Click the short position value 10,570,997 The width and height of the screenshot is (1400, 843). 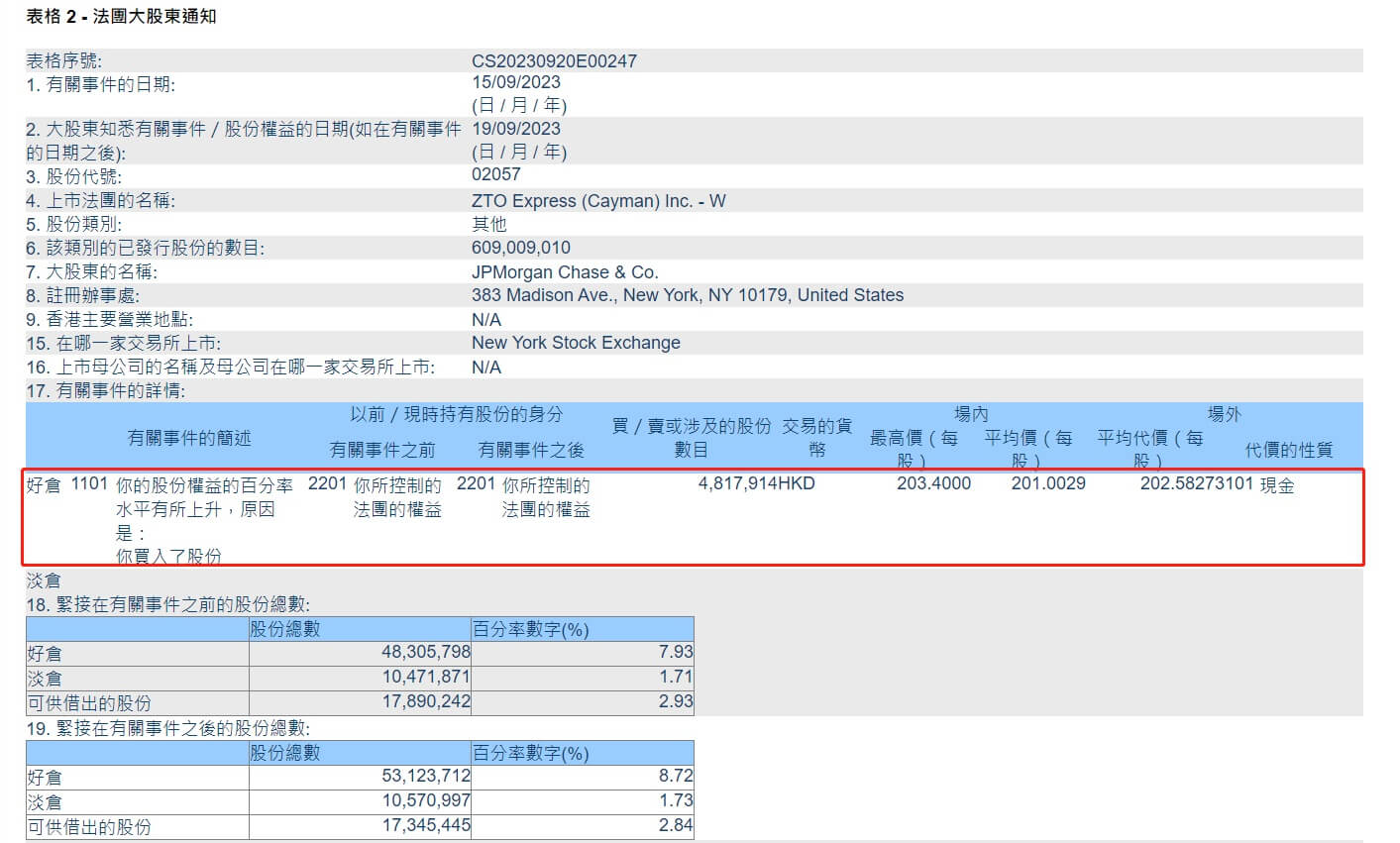coord(426,800)
